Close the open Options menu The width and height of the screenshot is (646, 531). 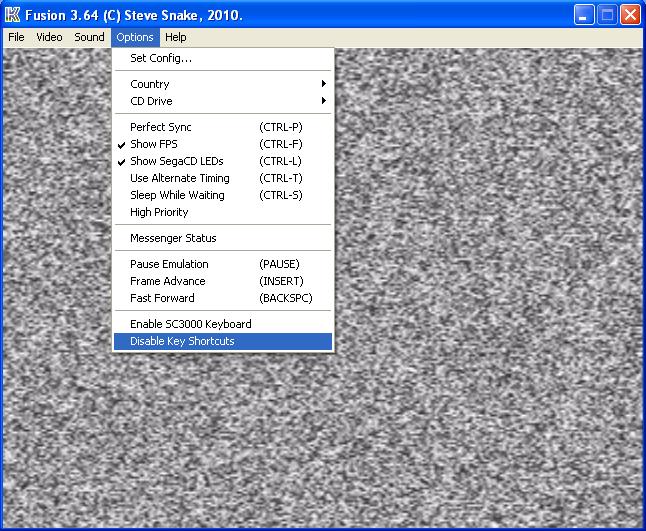click(x=135, y=37)
